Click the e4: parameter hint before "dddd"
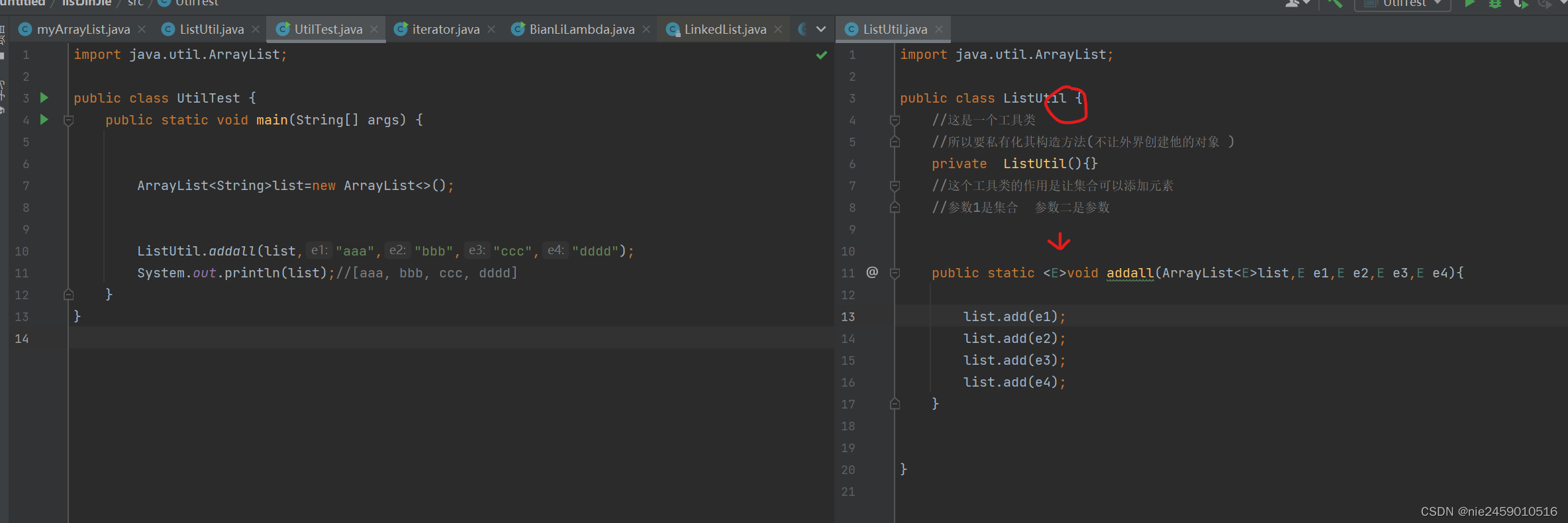The width and height of the screenshot is (1568, 523). (x=556, y=250)
